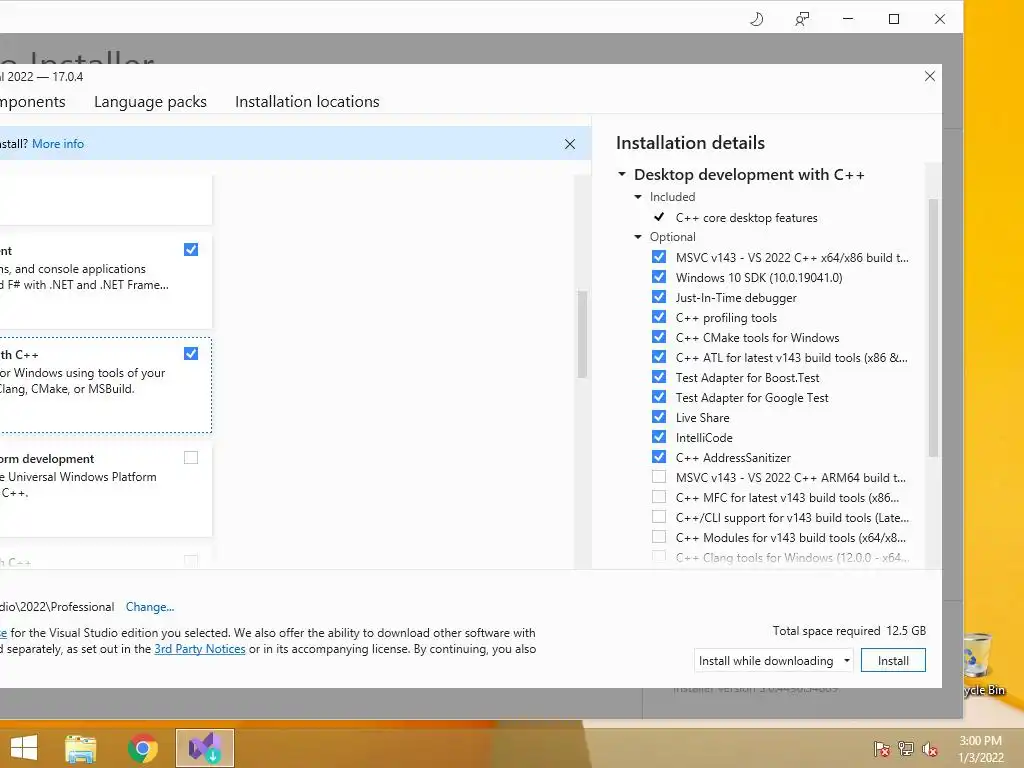The height and width of the screenshot is (768, 1024).
Task: Check MSVC v143 ARM64 build tools
Action: pos(659,477)
